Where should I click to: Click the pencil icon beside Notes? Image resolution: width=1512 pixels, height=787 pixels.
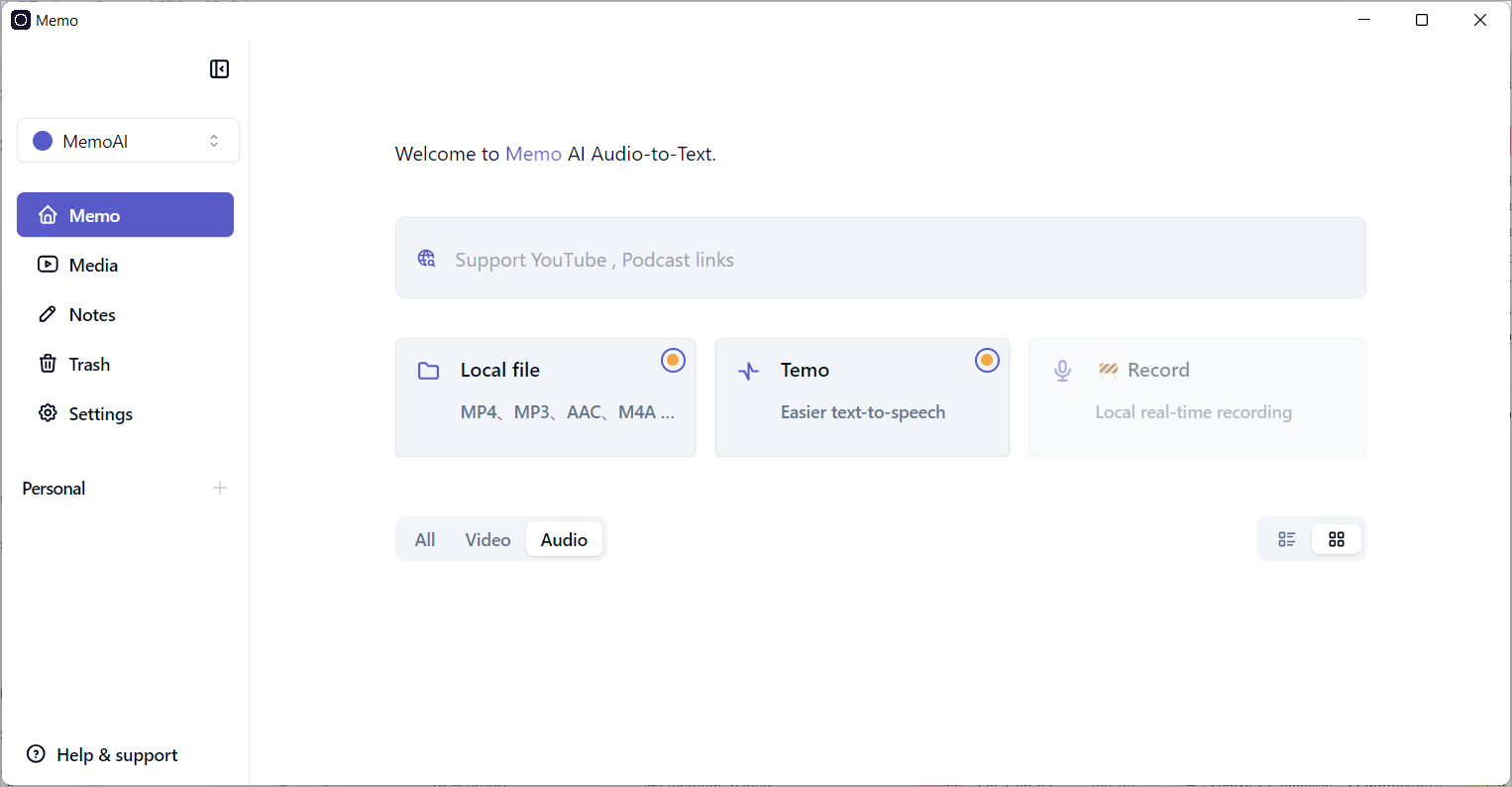pos(48,314)
